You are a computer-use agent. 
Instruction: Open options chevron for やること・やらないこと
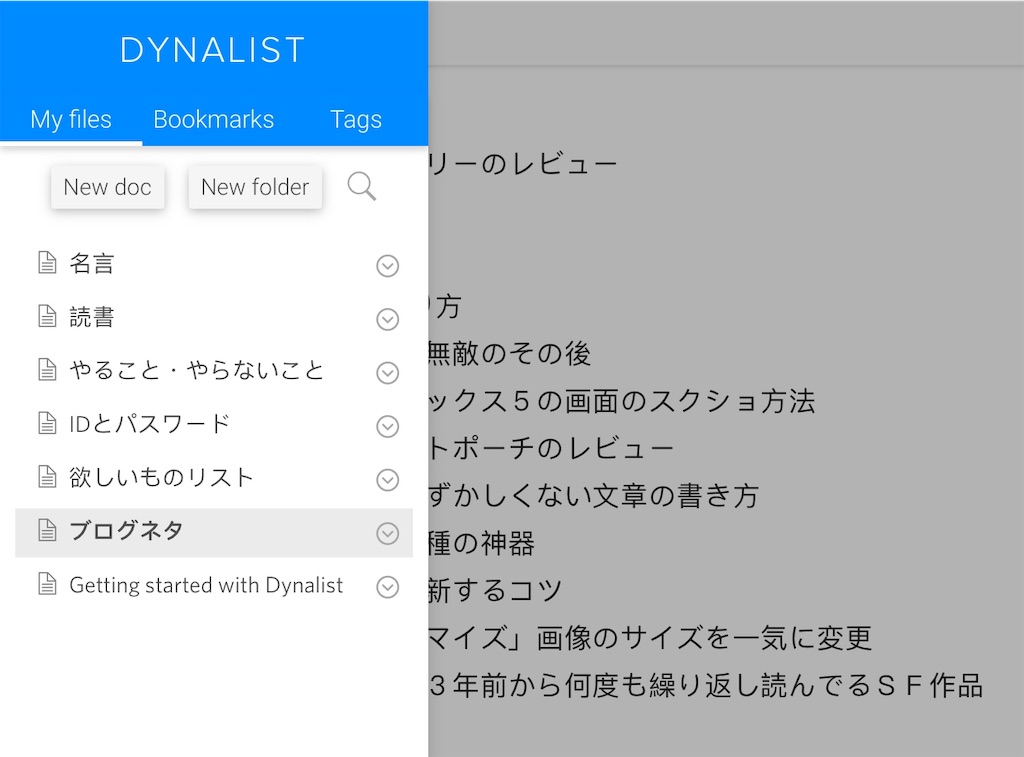(387, 373)
